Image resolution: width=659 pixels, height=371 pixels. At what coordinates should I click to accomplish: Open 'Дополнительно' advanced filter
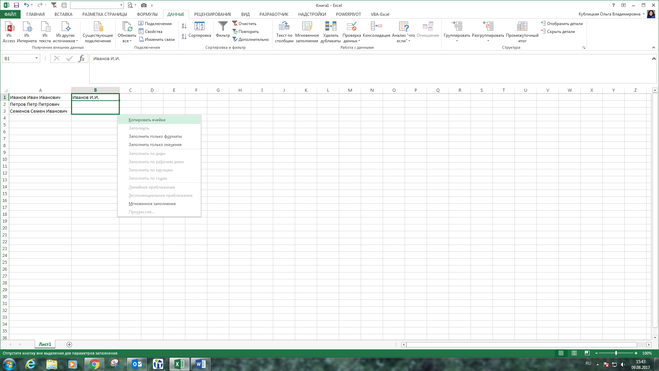250,39
